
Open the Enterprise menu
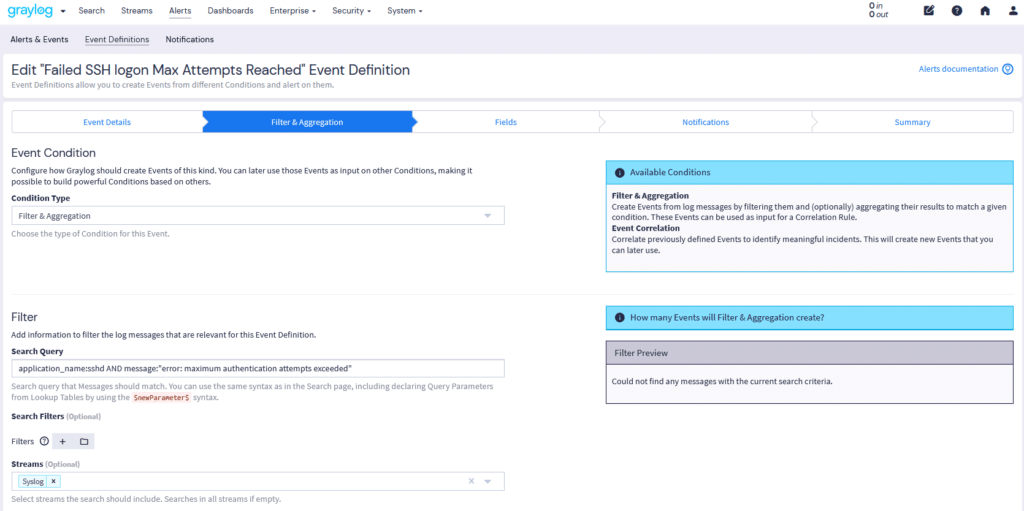click(x=293, y=11)
